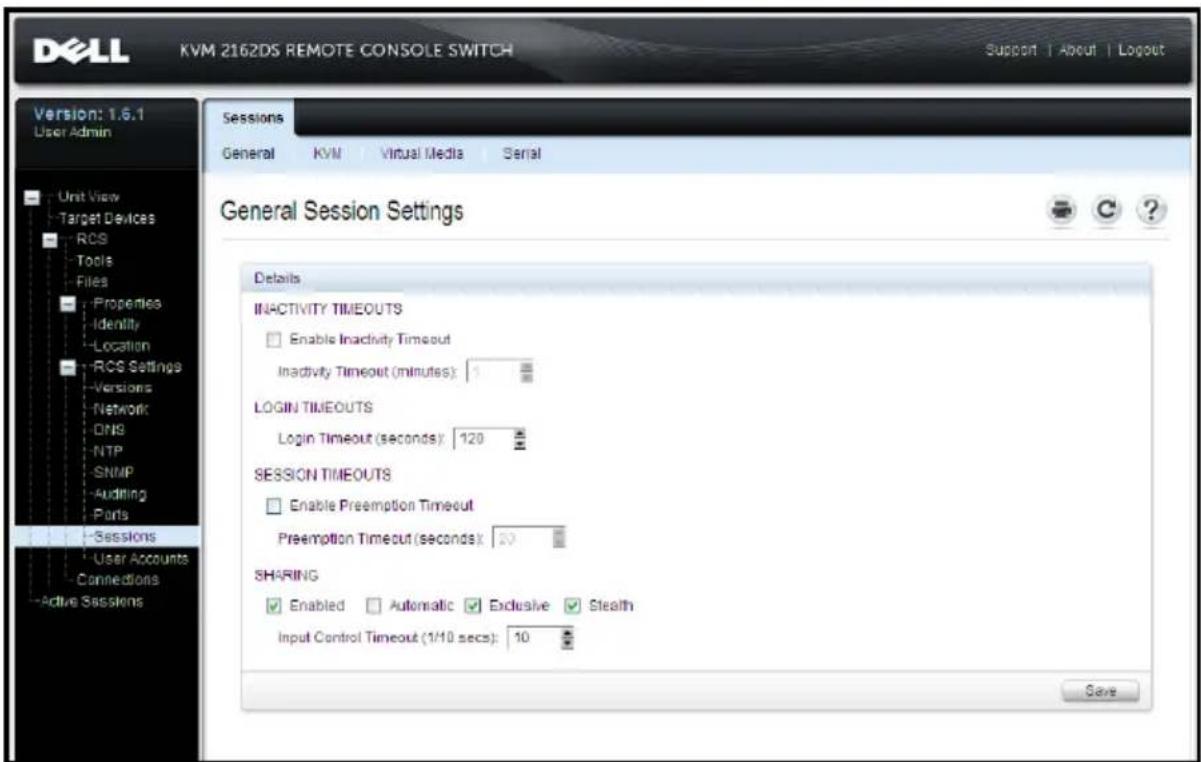Click the Preemption Timeout seconds field
The image size is (1201, 762).
click(523, 538)
